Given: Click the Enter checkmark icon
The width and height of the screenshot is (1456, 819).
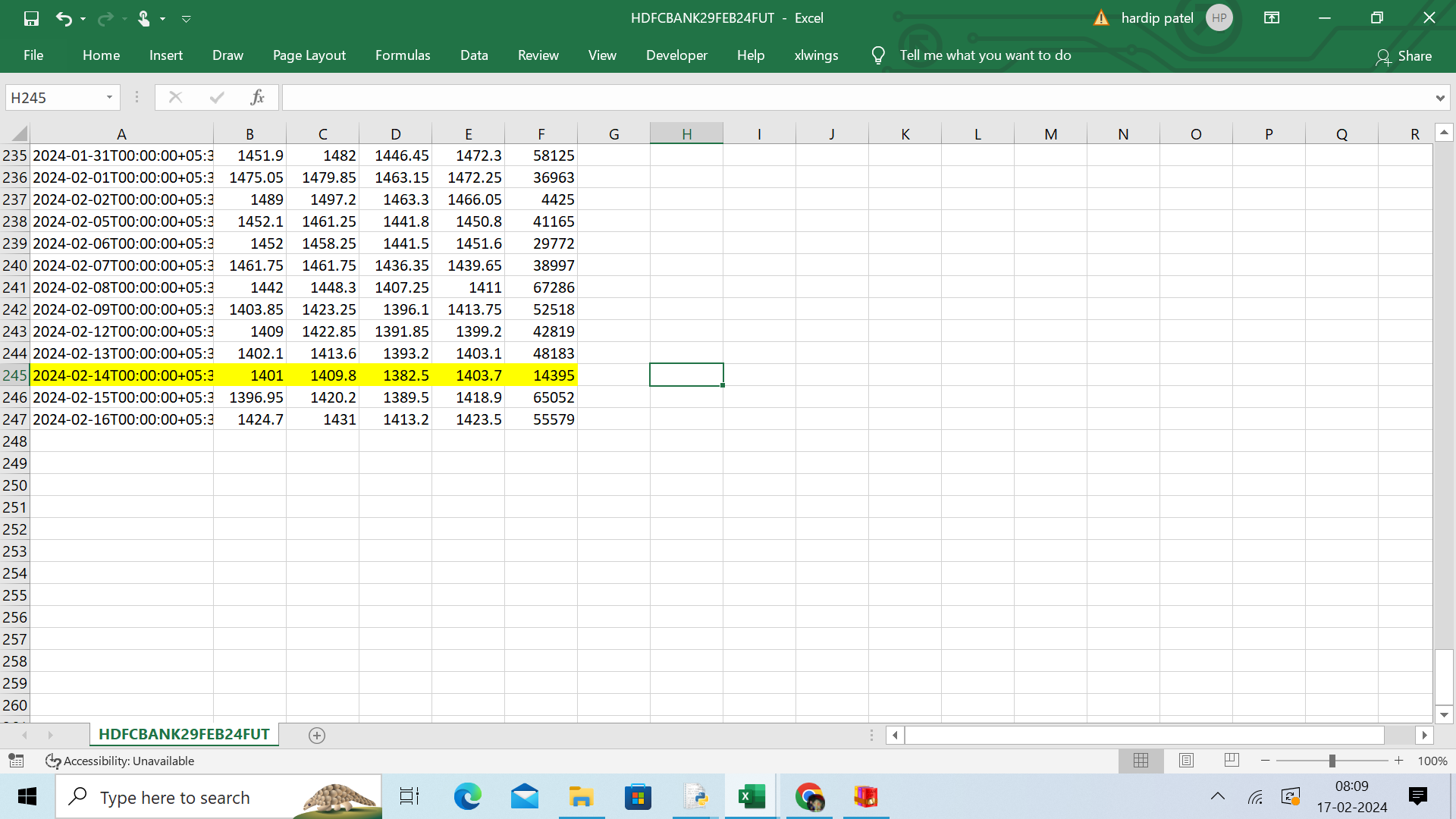Looking at the screenshot, I should pyautogui.click(x=217, y=97).
